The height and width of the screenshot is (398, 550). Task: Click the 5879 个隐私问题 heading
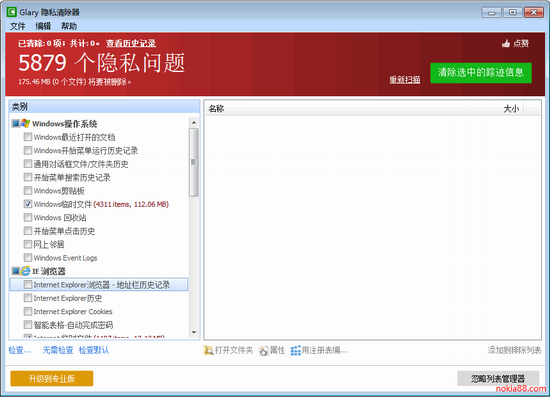click(x=102, y=63)
